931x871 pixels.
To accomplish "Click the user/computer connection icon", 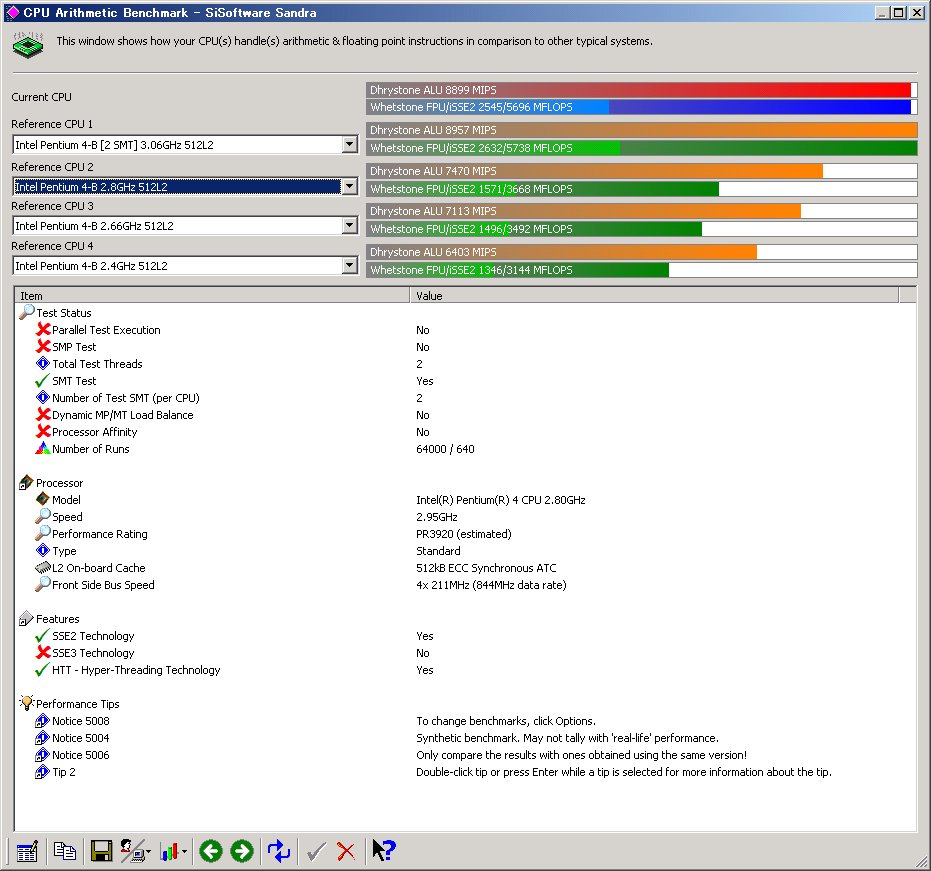I will [132, 851].
